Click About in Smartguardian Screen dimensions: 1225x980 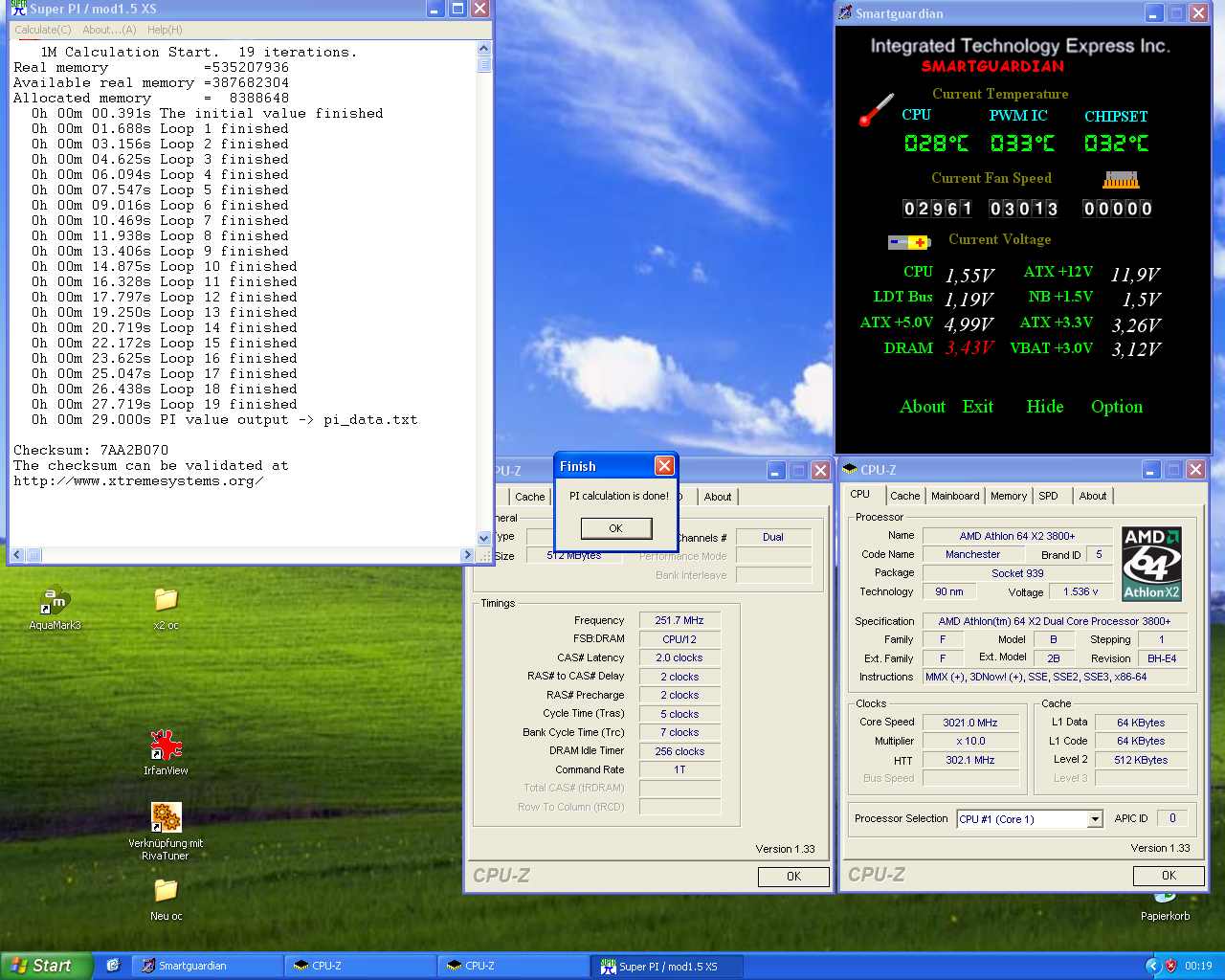click(x=923, y=407)
